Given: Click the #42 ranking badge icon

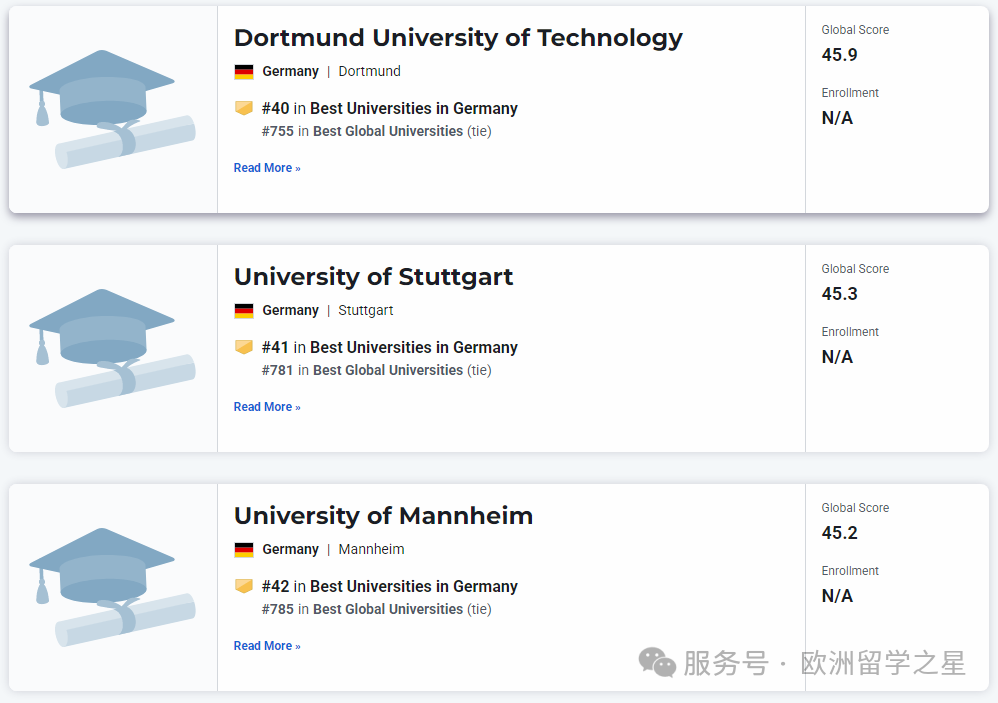Looking at the screenshot, I should click(x=244, y=586).
